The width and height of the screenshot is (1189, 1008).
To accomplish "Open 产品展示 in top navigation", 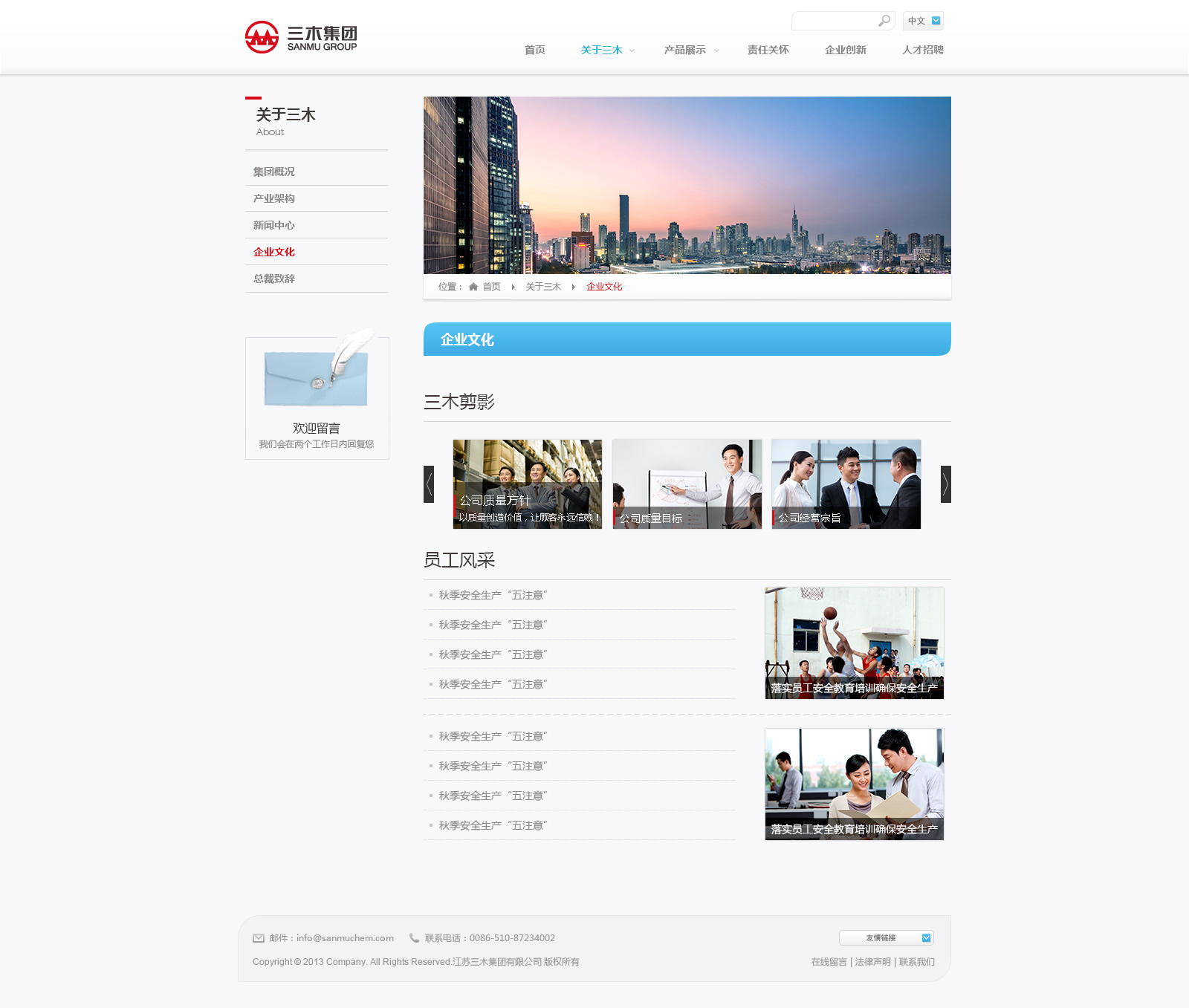I will click(x=685, y=50).
